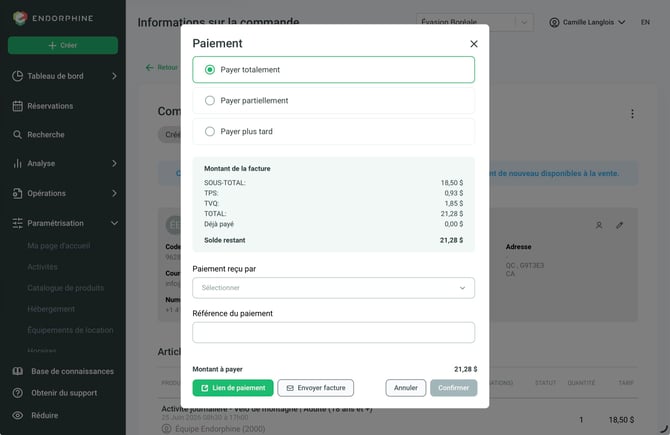Image resolution: width=670 pixels, height=435 pixels.
Task: Open the Paiement reçu par dropdown
Action: 333,288
